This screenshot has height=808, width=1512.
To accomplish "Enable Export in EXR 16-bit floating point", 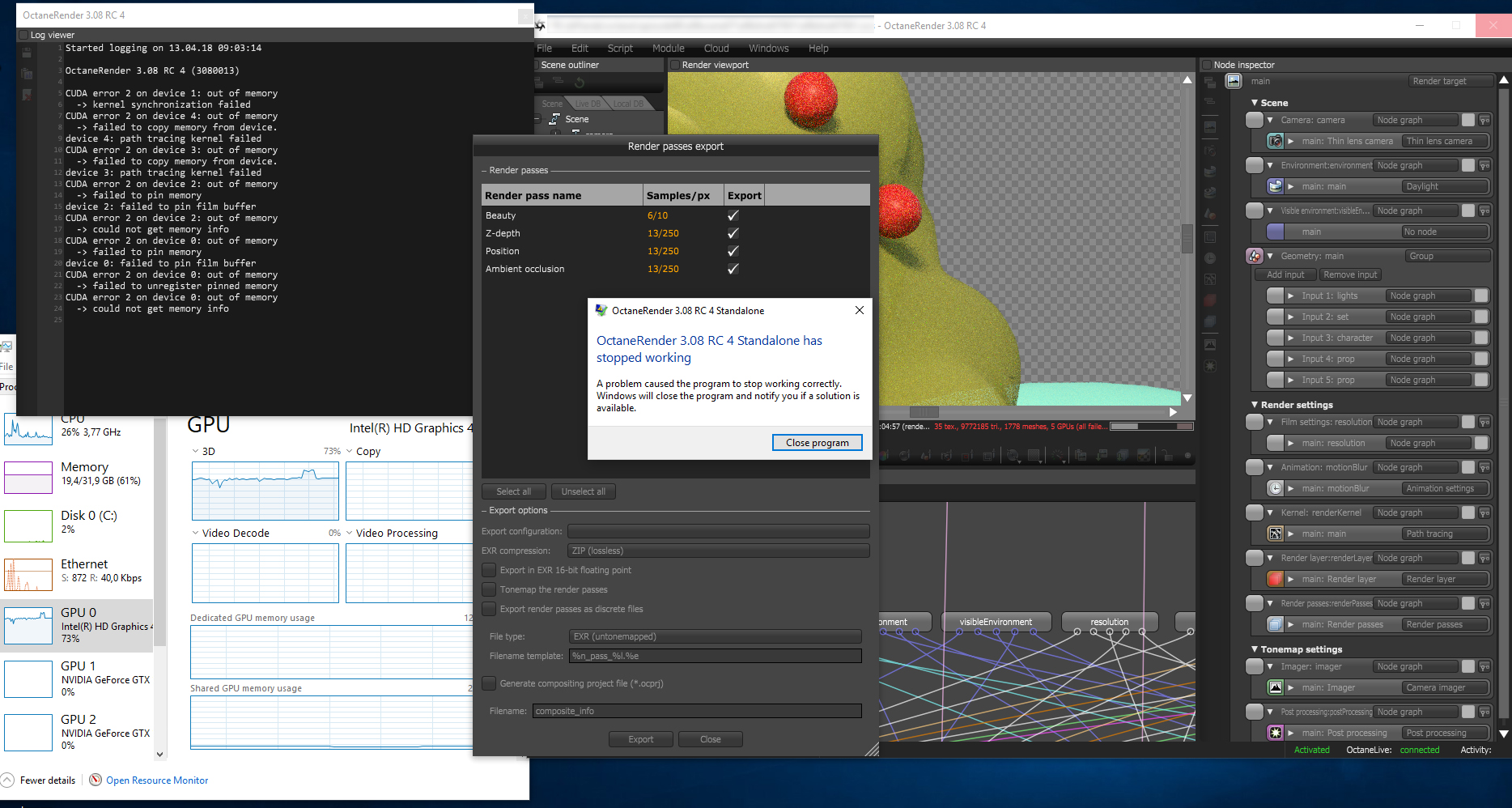I will point(489,570).
